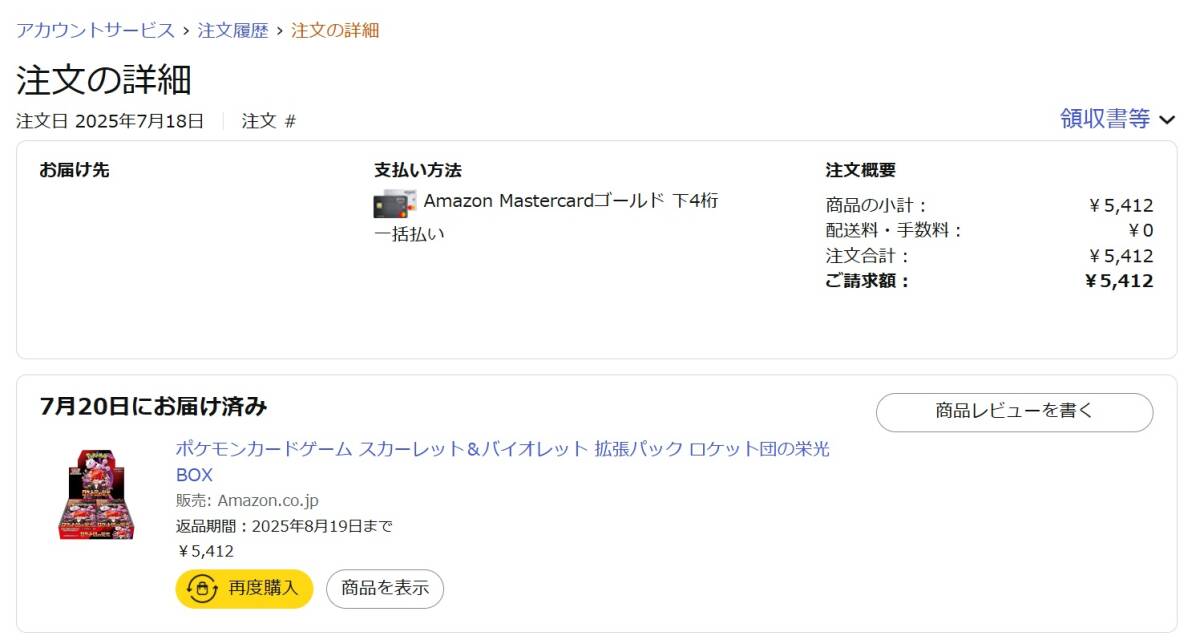Click the 注文の詳細 breadcrumb item
1200x644 pixels.
coord(335,30)
